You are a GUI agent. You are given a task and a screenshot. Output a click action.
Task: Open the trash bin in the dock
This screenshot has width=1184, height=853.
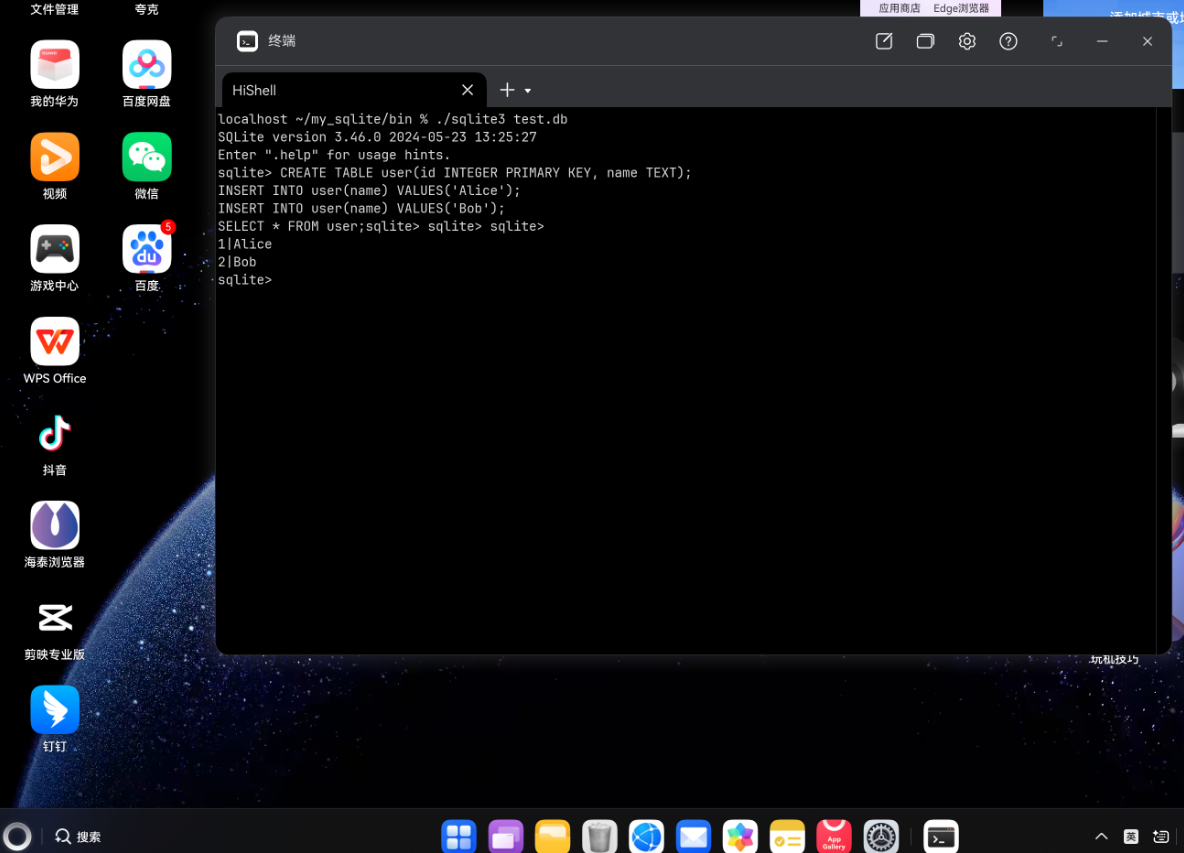pyautogui.click(x=599, y=836)
